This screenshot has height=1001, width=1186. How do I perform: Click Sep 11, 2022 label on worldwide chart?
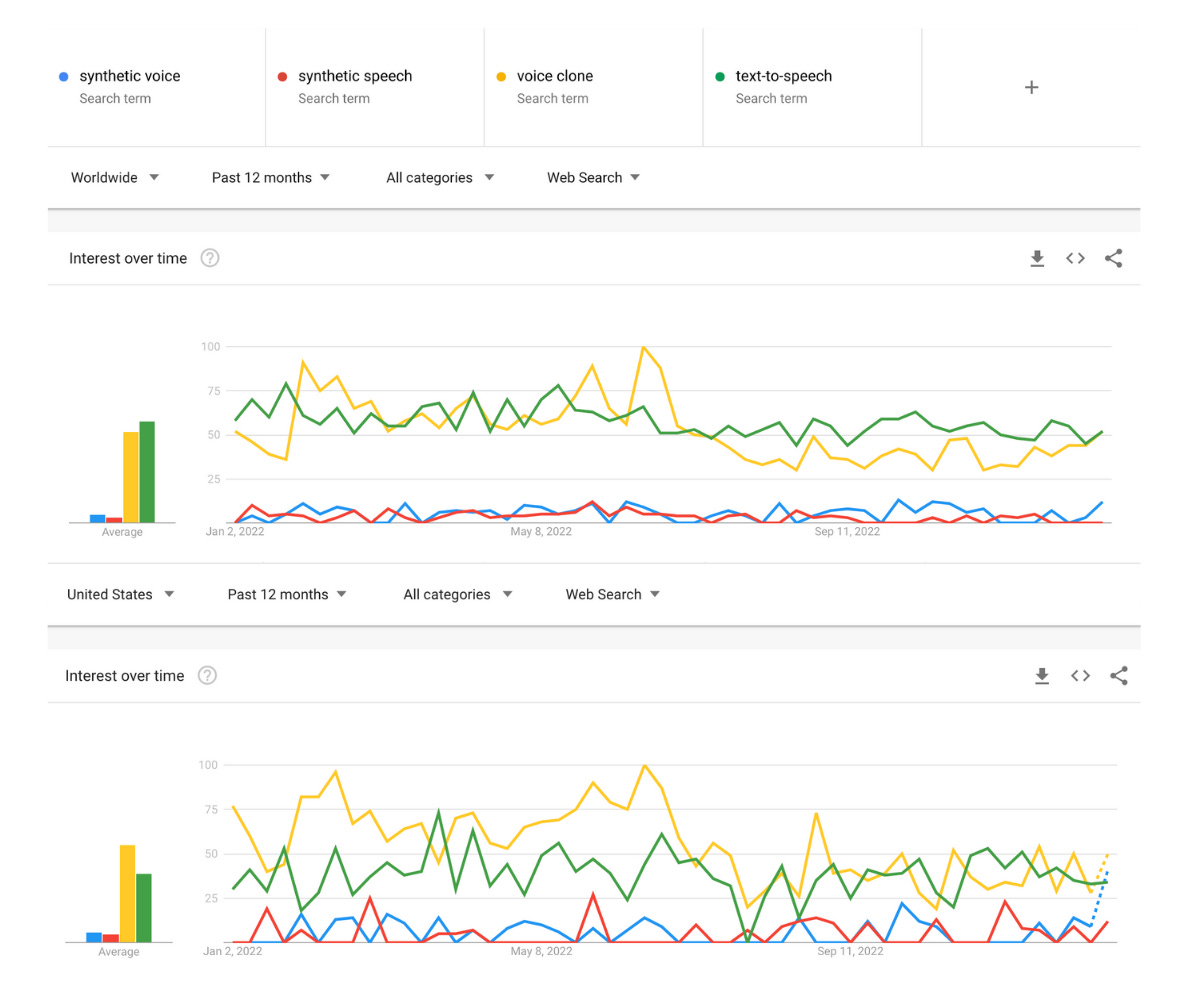847,532
